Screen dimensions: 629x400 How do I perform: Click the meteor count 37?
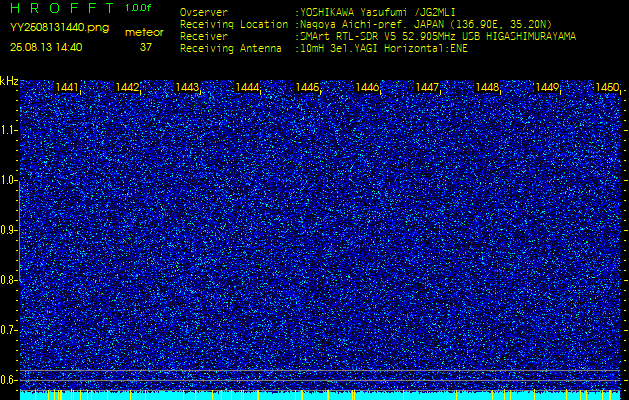146,47
